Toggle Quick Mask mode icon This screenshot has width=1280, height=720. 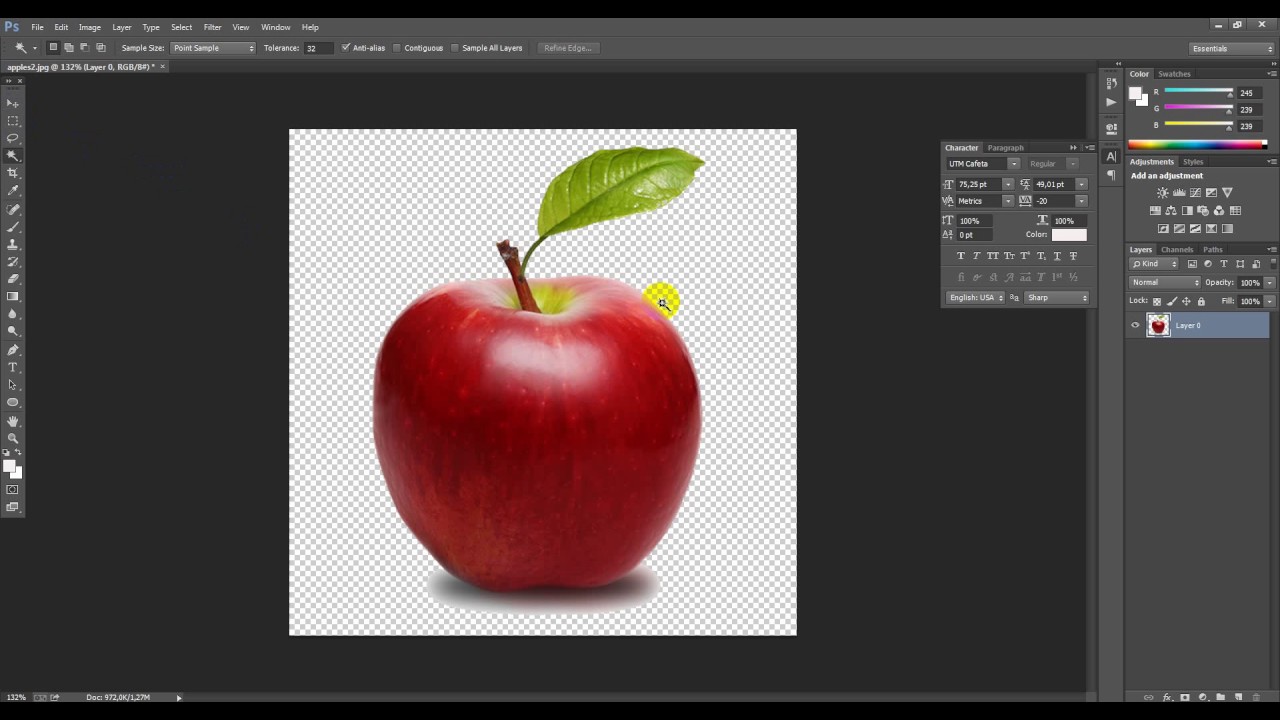coord(13,490)
